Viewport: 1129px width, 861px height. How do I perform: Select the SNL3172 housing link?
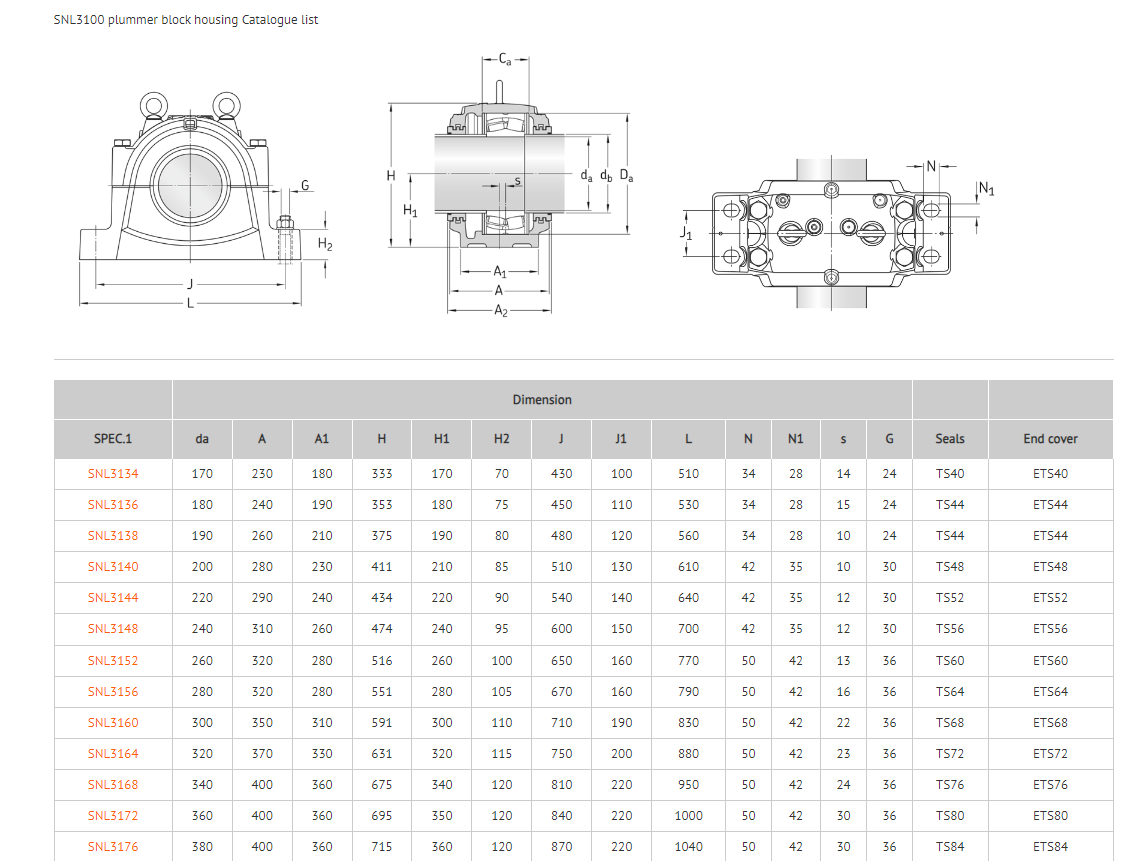click(113, 816)
